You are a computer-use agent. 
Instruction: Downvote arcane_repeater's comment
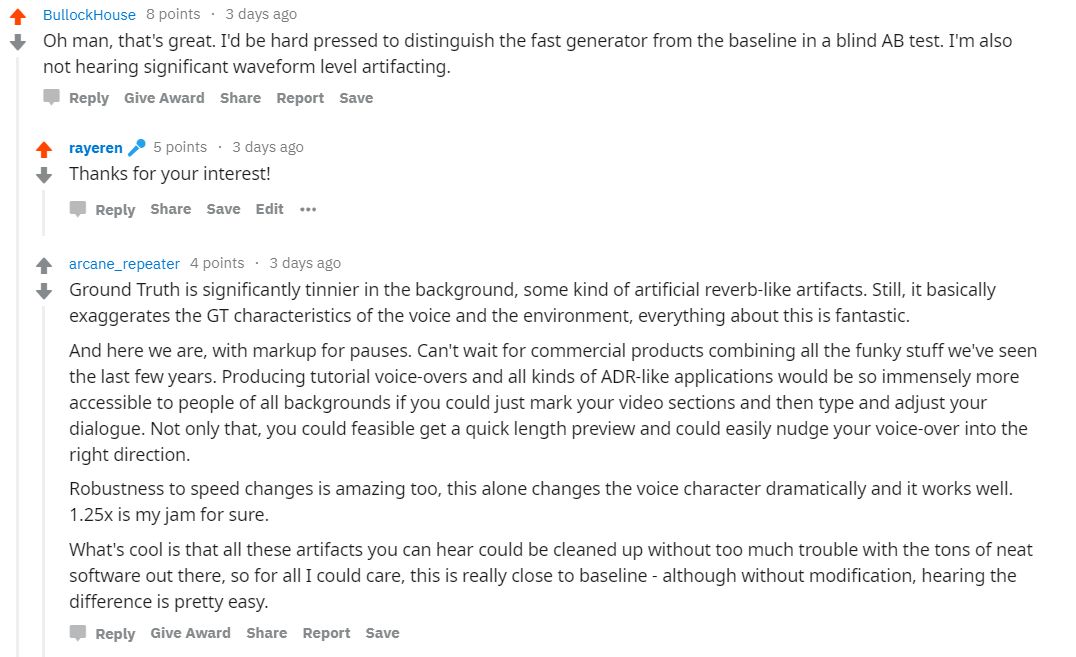pos(44,291)
